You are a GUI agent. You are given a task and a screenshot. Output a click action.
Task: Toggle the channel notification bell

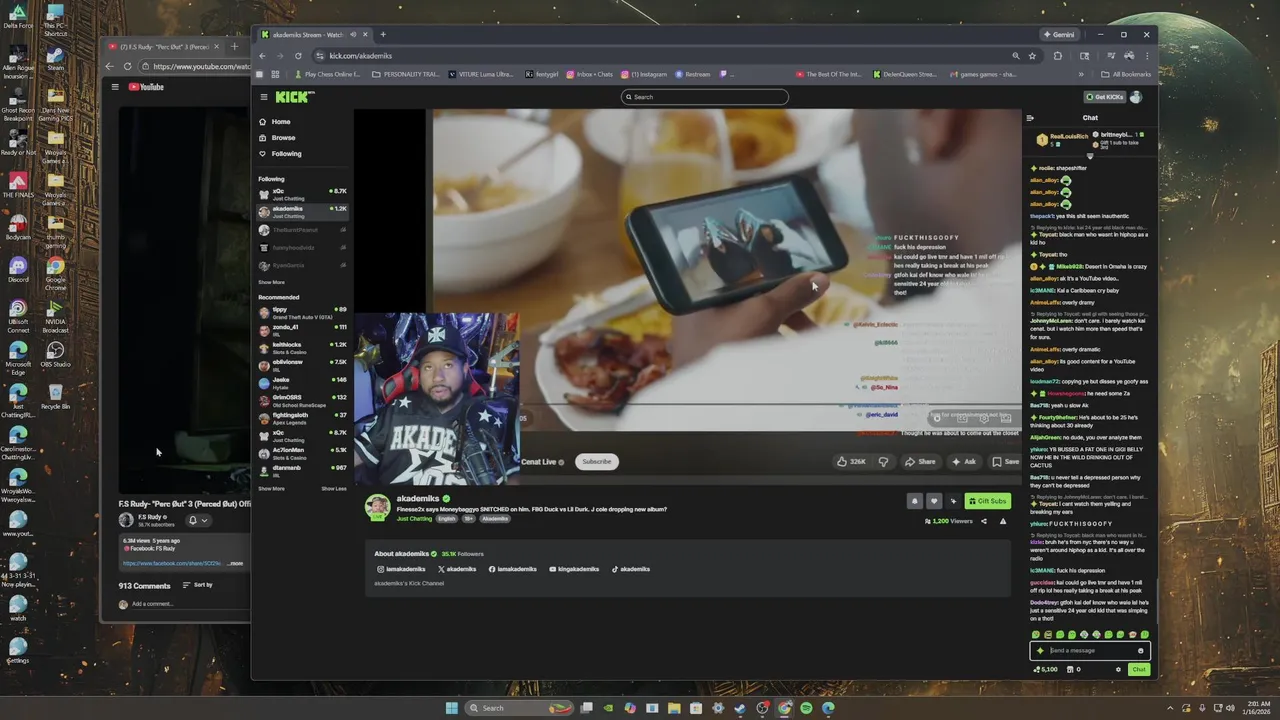pos(914,501)
